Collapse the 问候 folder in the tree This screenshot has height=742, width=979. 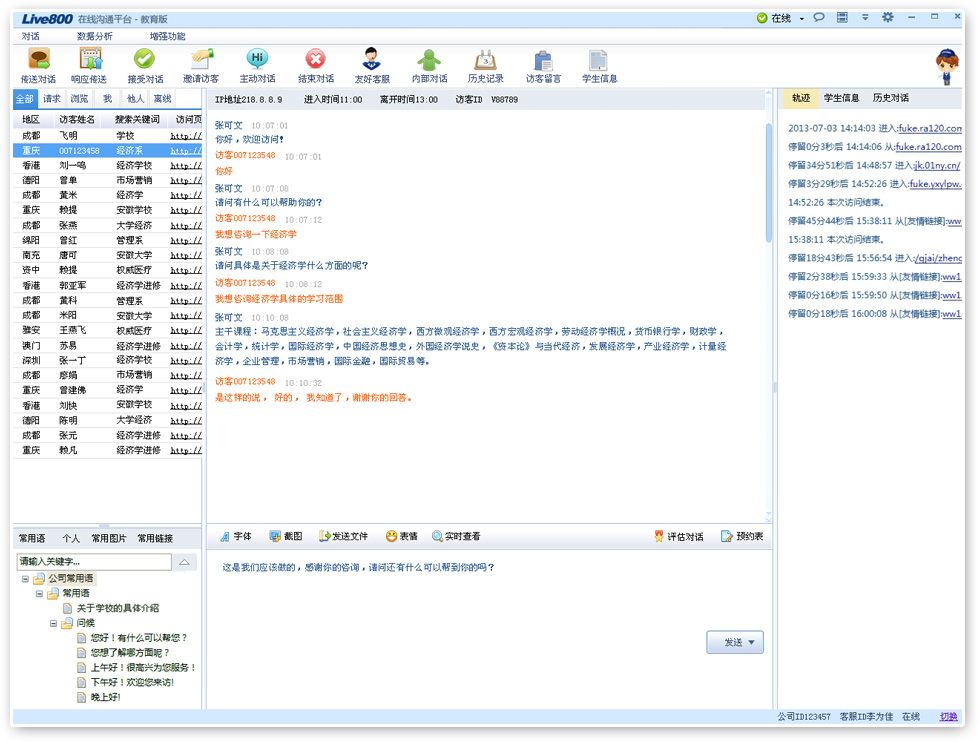(54, 623)
